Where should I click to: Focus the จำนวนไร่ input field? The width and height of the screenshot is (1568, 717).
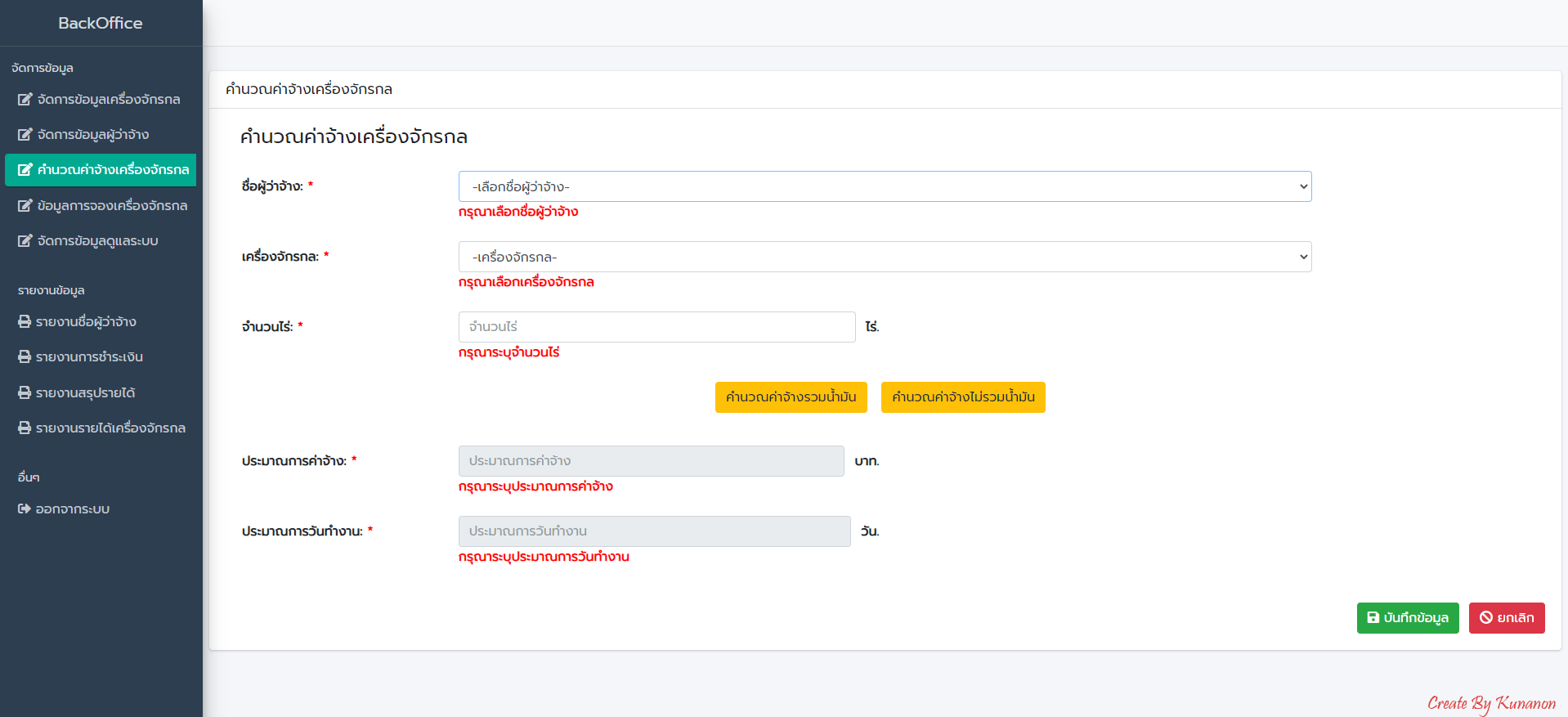(656, 327)
